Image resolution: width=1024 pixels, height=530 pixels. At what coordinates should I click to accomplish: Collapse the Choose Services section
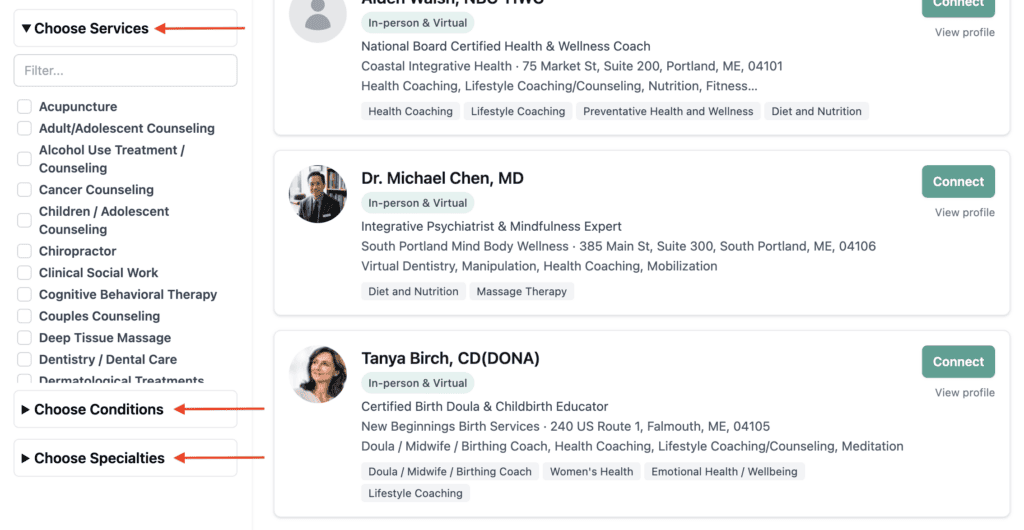(85, 28)
